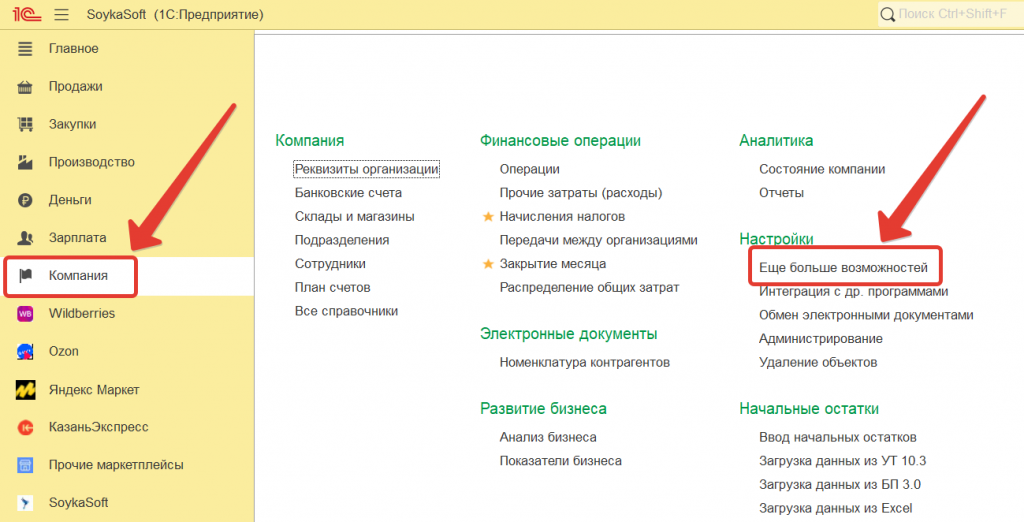Open Ввод начальных остатков link
The height and width of the screenshot is (522, 1024).
click(x=837, y=438)
